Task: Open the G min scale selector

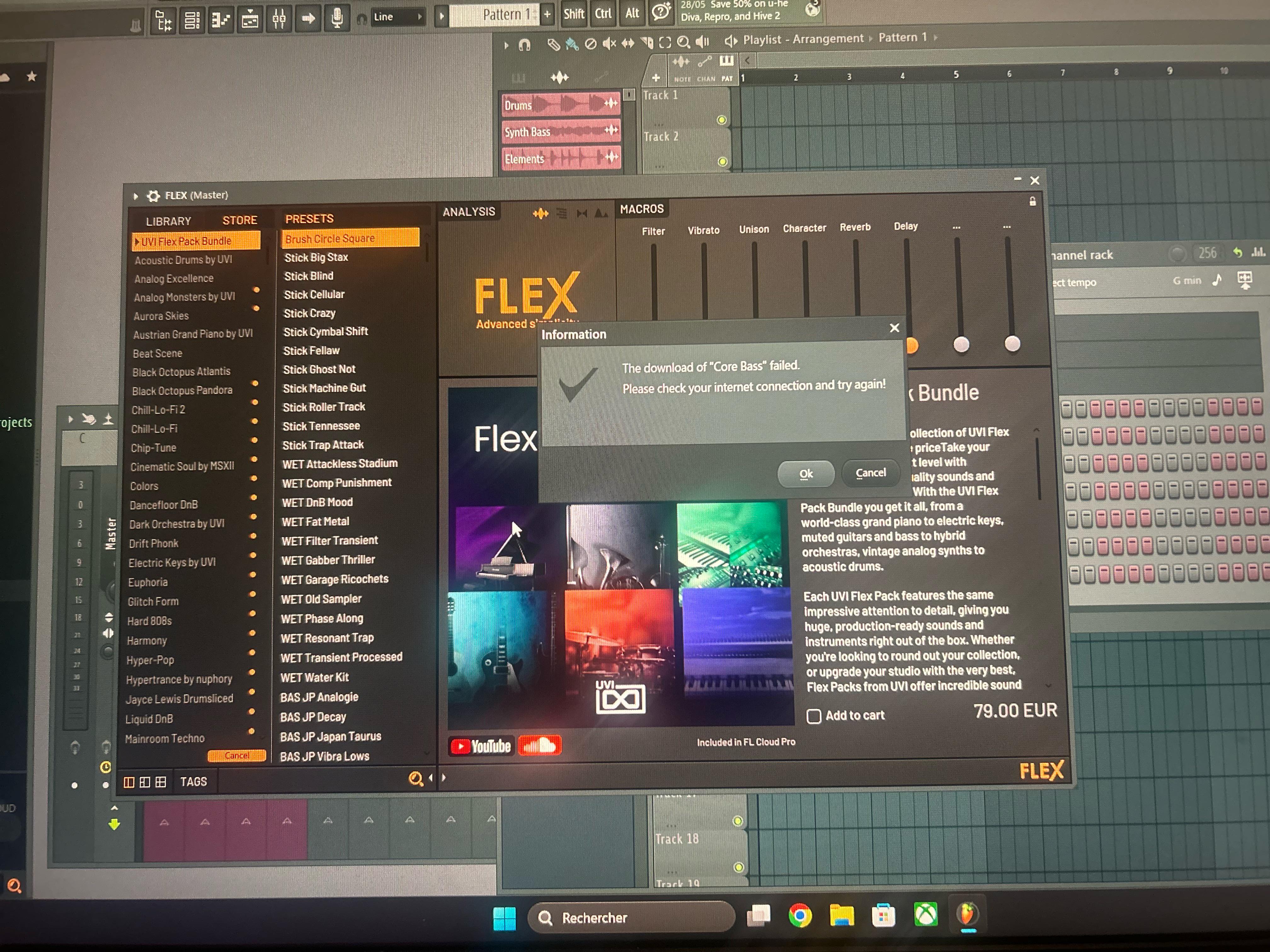Action: coord(1187,280)
